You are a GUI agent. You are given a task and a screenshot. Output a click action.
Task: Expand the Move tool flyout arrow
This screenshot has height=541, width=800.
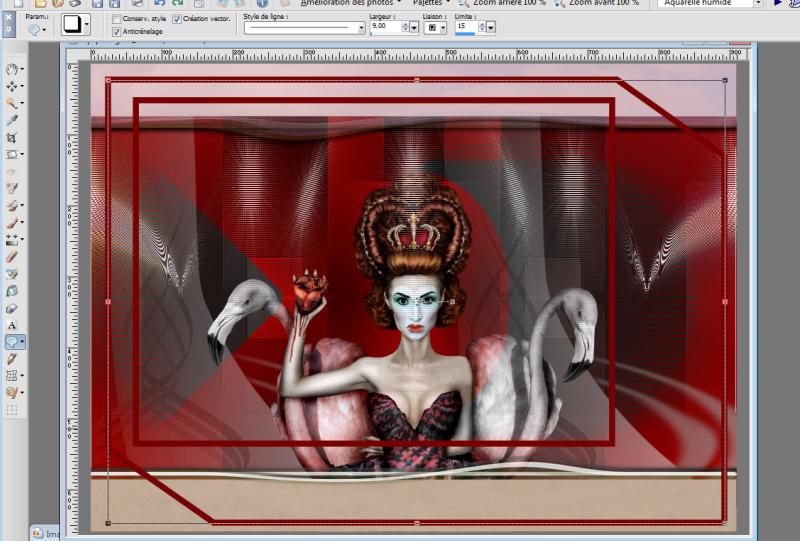click(22, 86)
